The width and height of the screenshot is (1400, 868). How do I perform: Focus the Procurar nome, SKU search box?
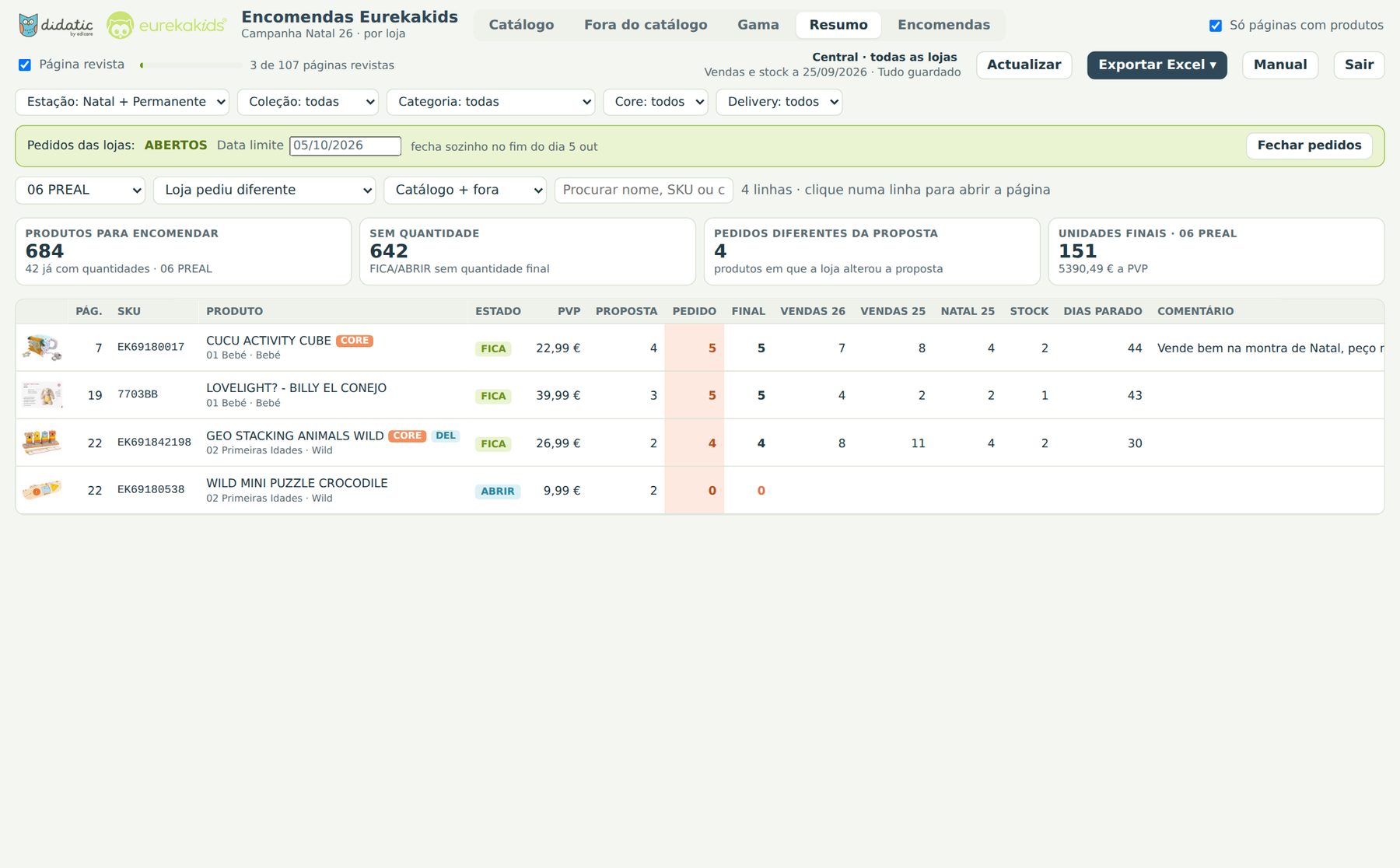pyautogui.click(x=643, y=191)
